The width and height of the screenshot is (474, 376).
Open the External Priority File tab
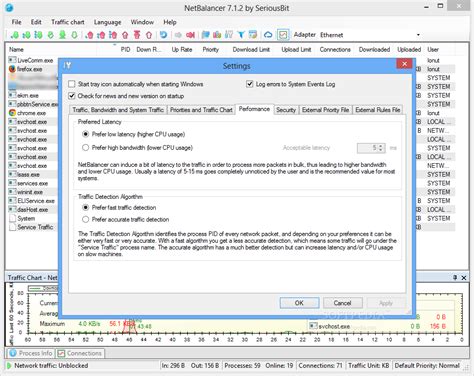pyautogui.click(x=325, y=110)
